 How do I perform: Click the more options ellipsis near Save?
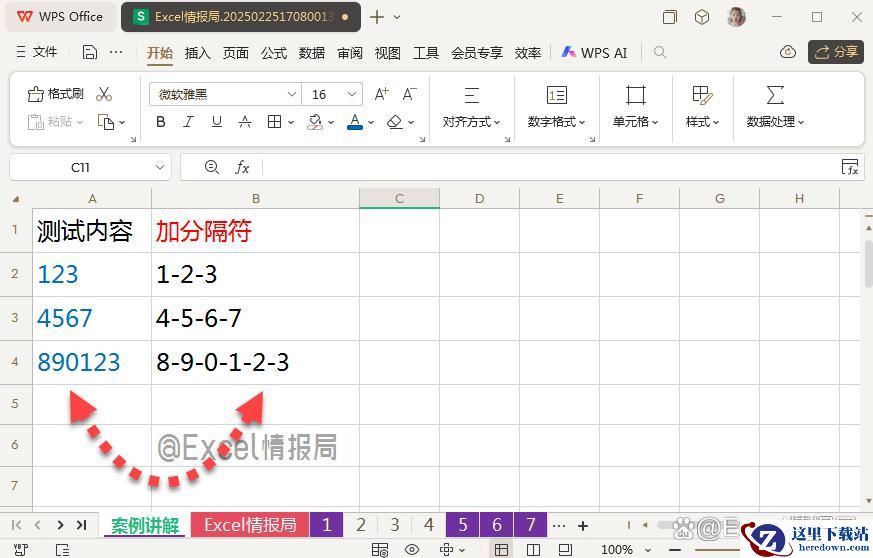[x=116, y=52]
